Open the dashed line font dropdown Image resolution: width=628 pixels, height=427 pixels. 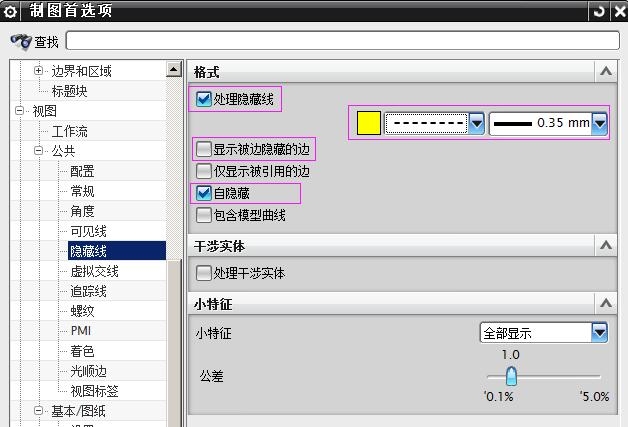[477, 123]
